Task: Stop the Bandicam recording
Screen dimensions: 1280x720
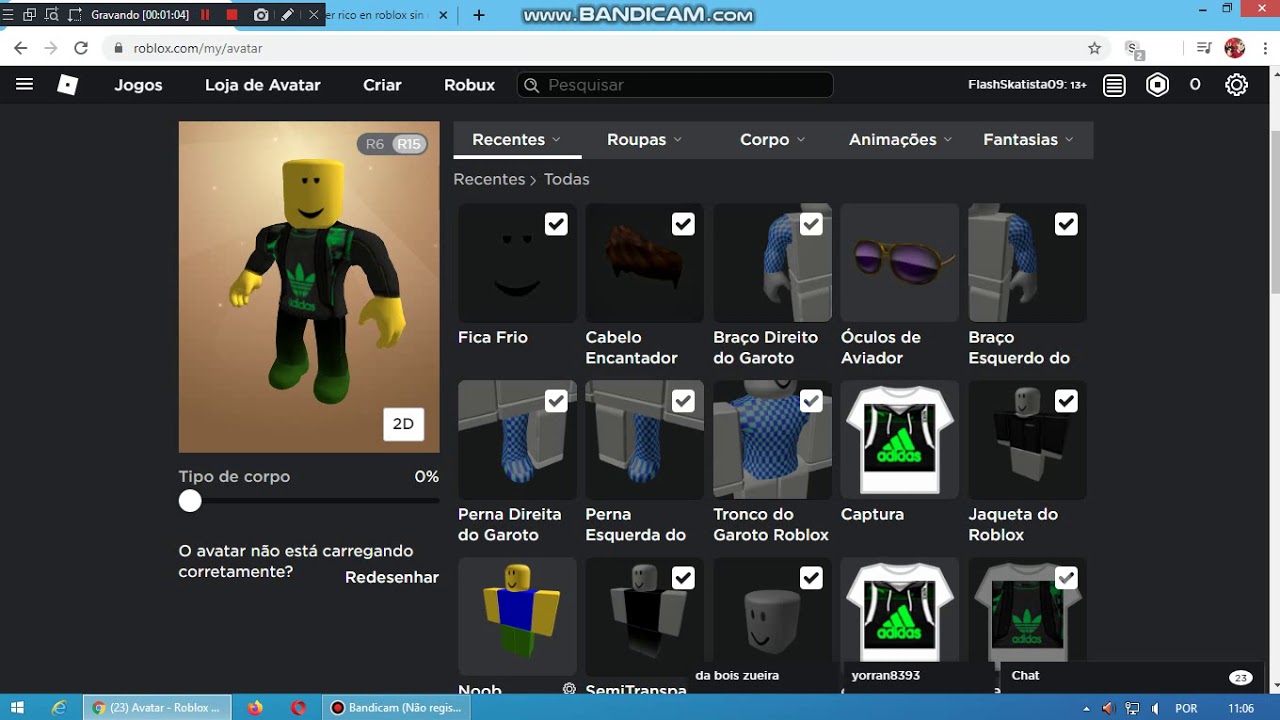Action: [x=232, y=15]
